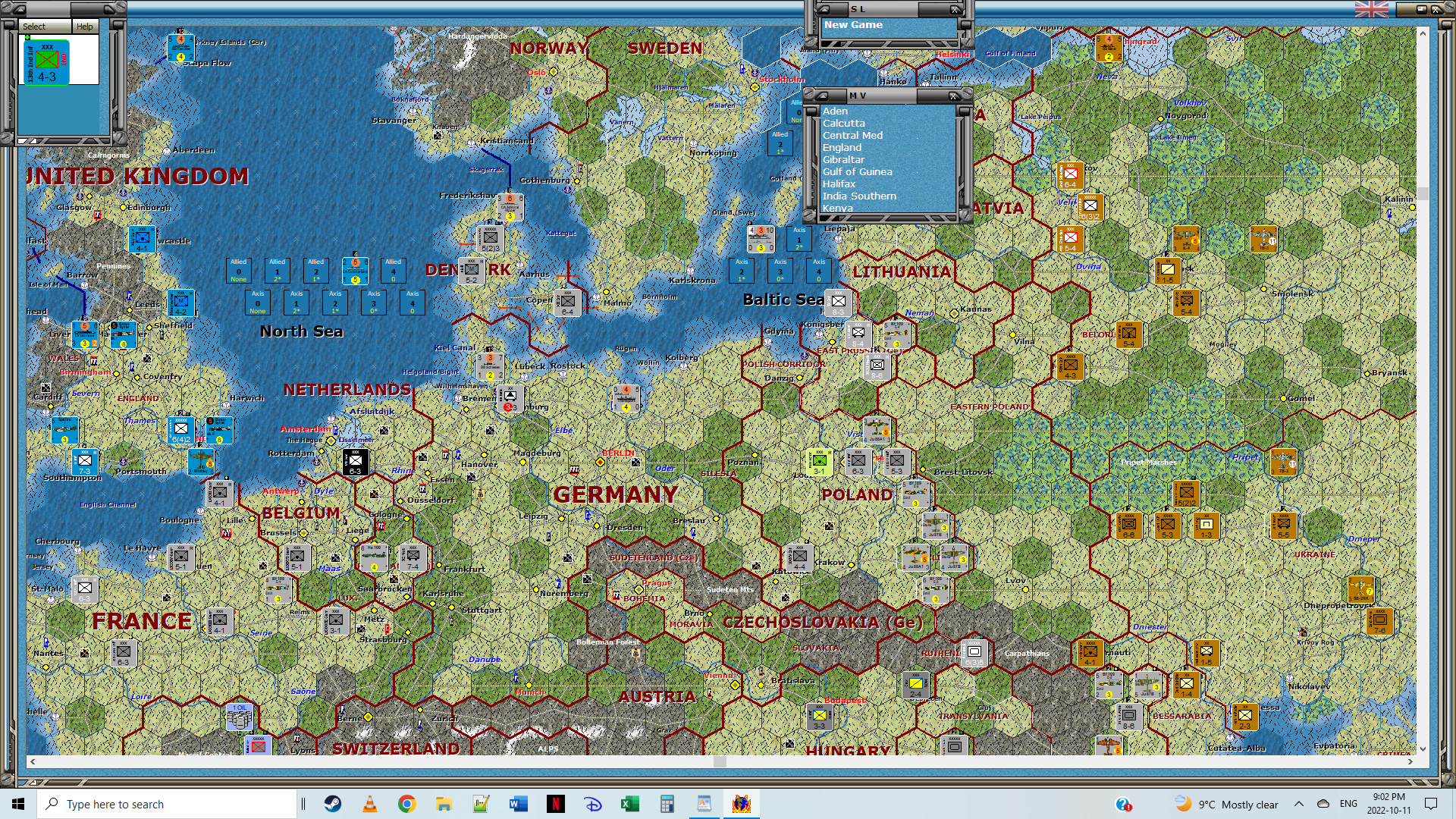Viewport: 1456px width, 819px height.
Task: Open Steam from the taskbar
Action: click(x=333, y=804)
